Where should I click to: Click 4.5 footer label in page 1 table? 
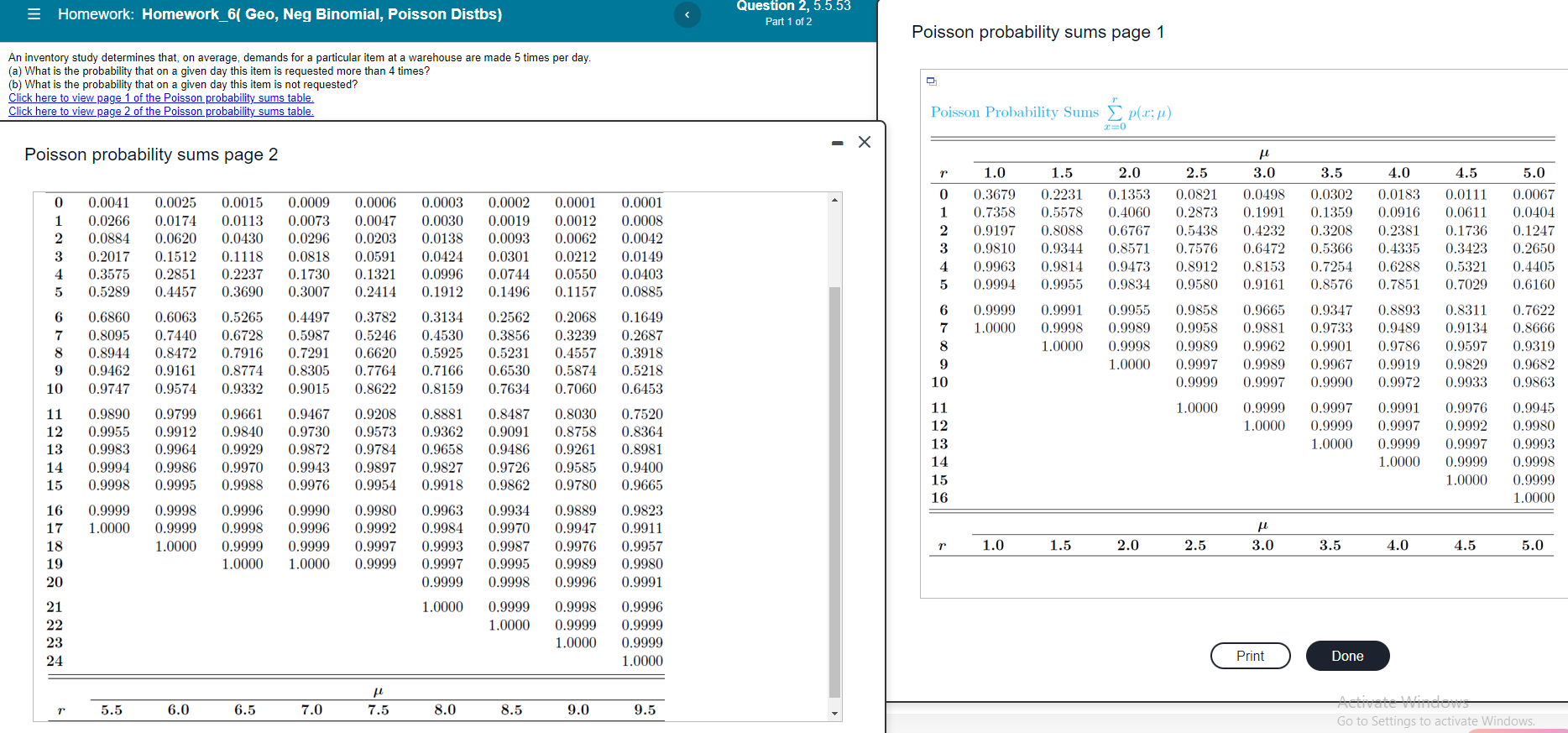coord(1465,545)
